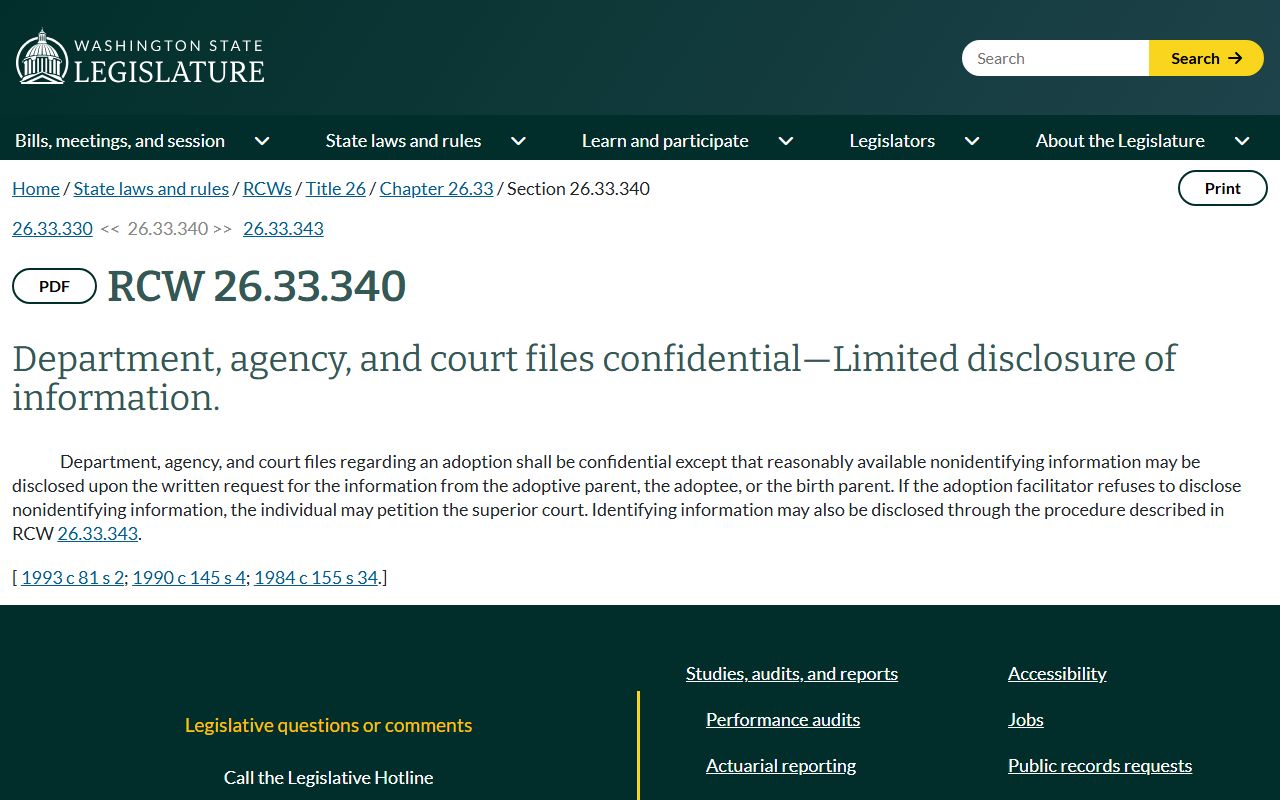
Task: Open the 1984 c 155 s 34 citation
Action: (x=316, y=577)
